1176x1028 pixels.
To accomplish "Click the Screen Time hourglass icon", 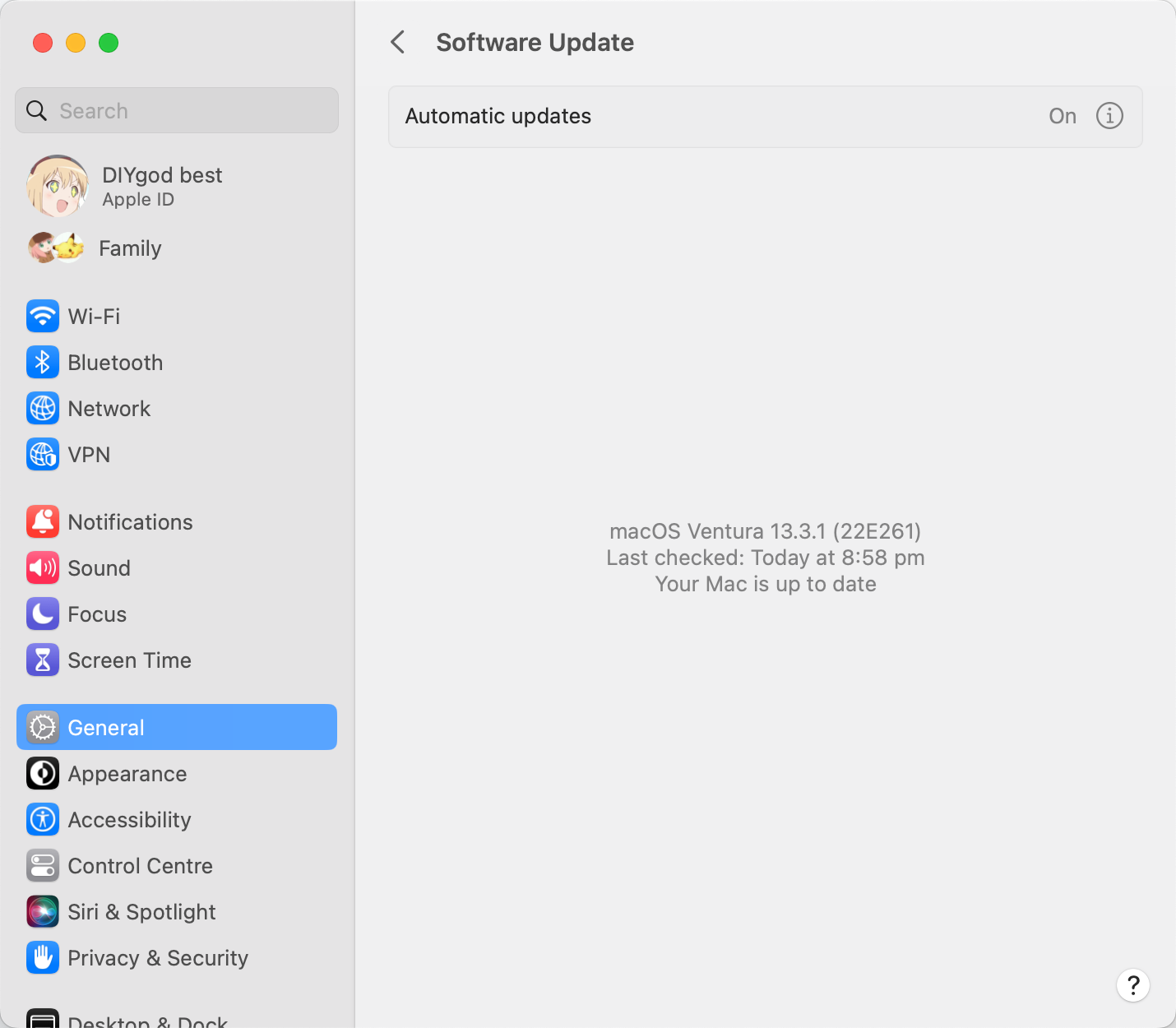I will (x=43, y=660).
